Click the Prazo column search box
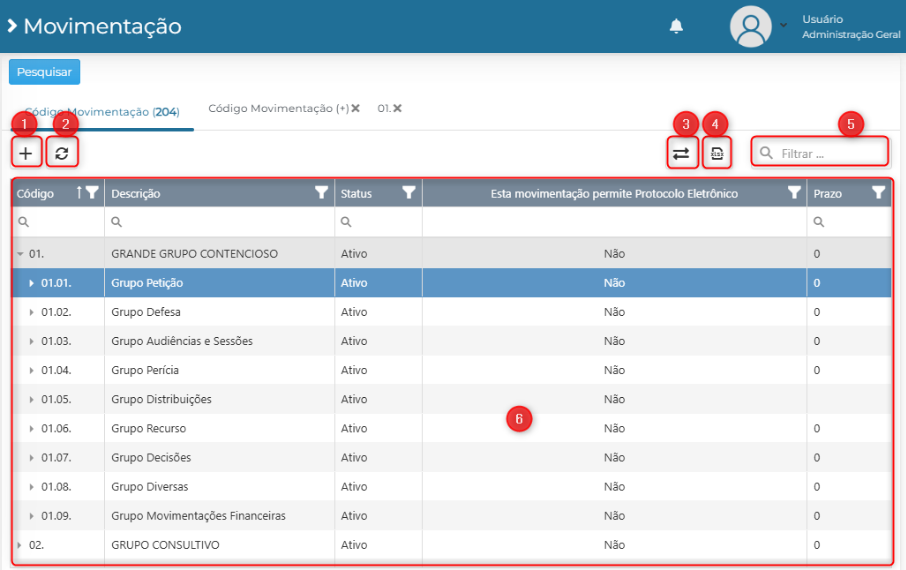This screenshot has width=906, height=570. click(x=849, y=222)
